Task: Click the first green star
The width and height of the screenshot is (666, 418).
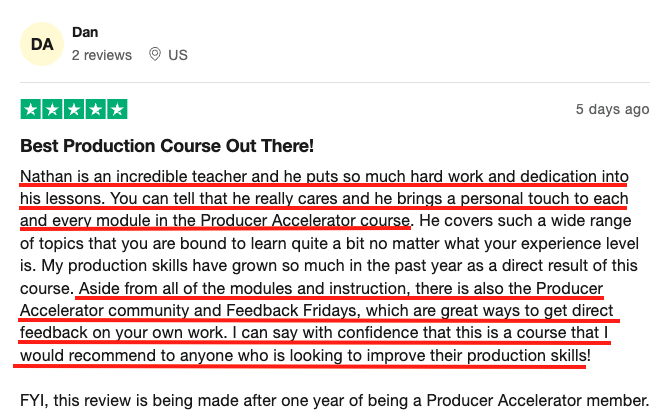Action: tap(31, 109)
